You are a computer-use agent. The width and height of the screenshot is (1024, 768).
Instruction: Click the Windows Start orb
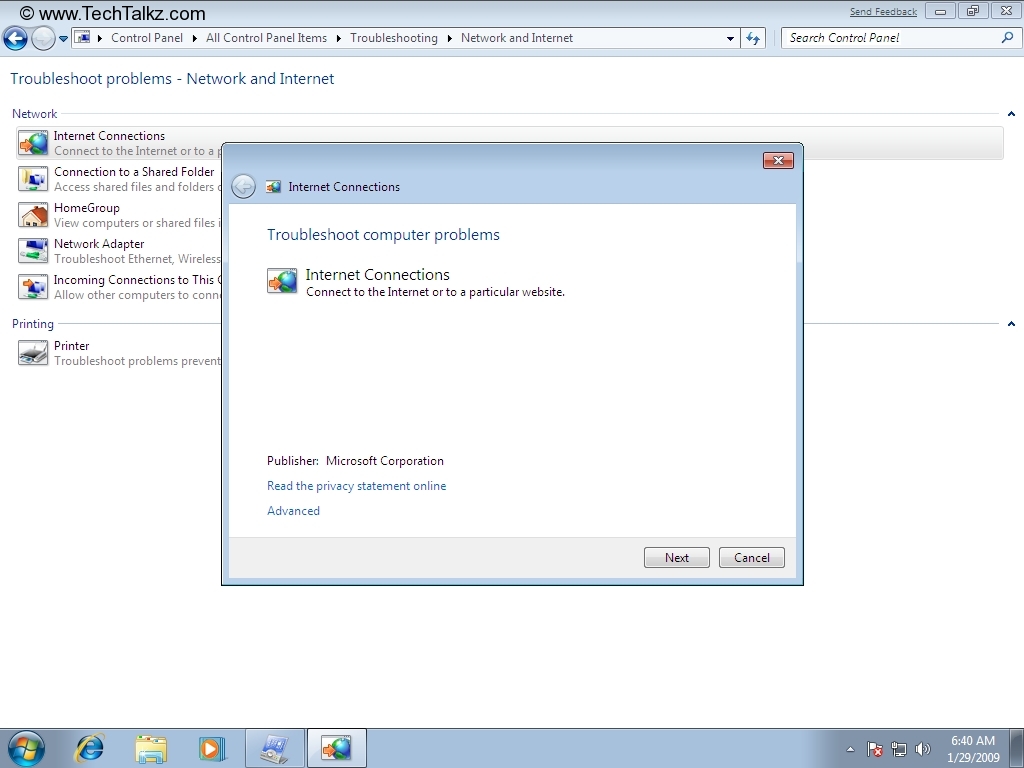pyautogui.click(x=26, y=748)
